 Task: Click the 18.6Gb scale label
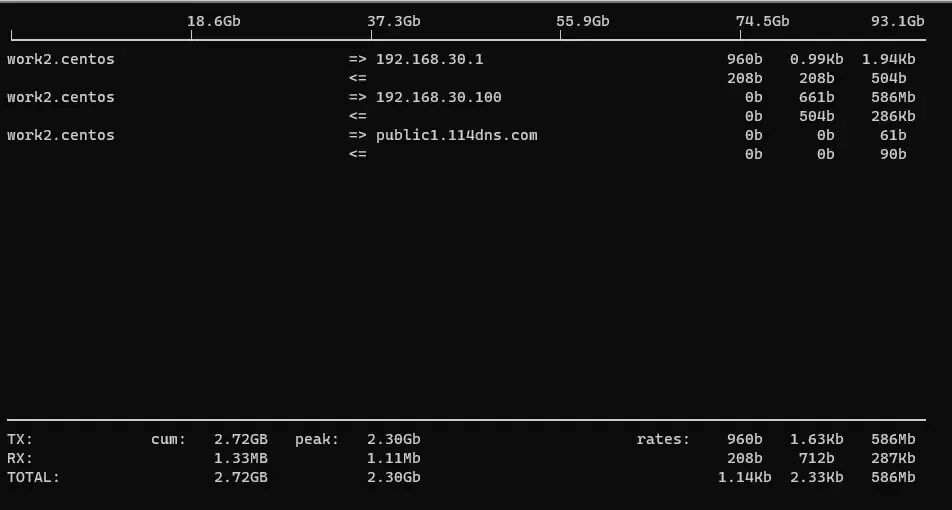(214, 21)
